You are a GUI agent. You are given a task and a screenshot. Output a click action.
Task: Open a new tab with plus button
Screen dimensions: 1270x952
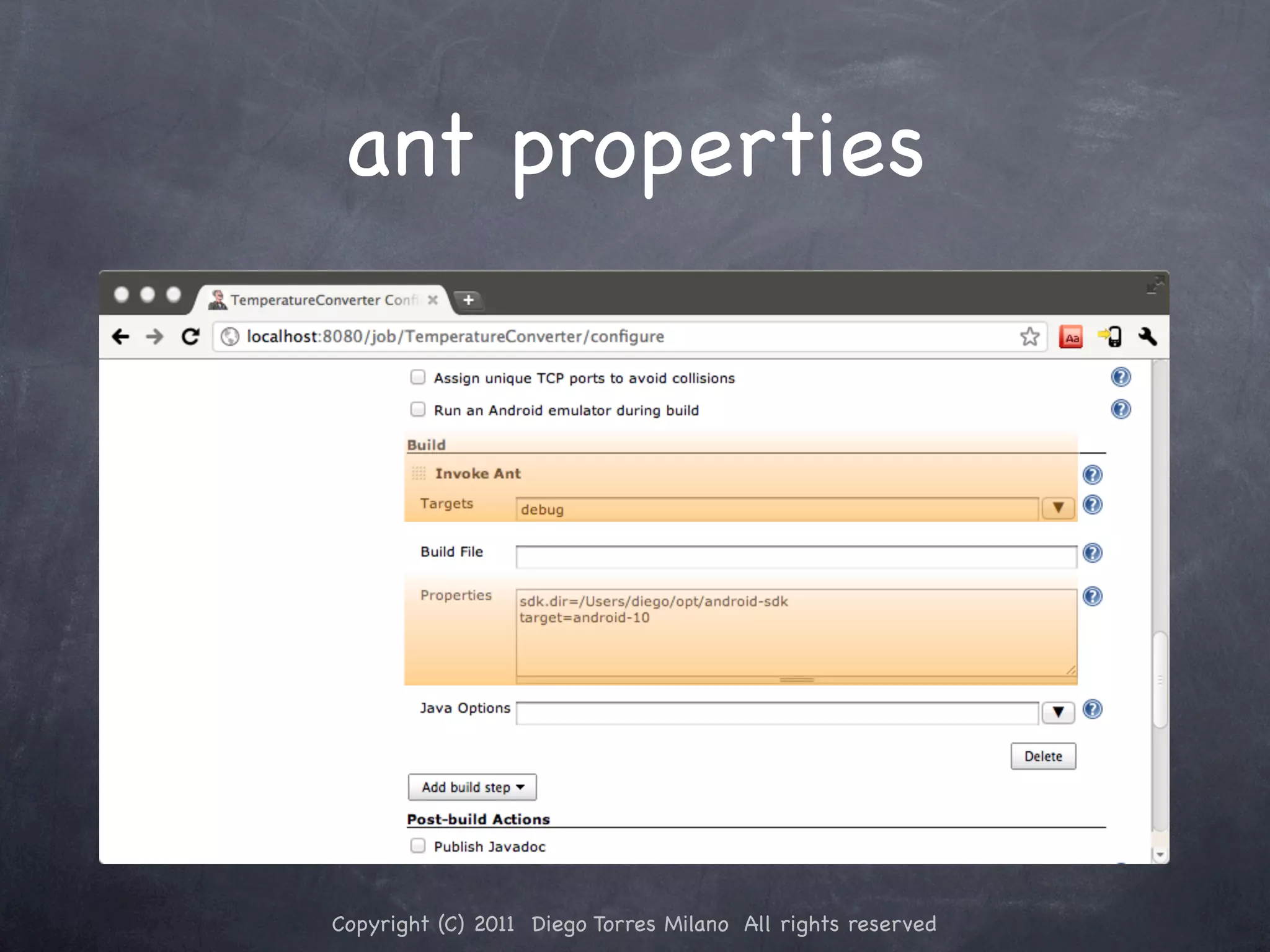coord(468,300)
